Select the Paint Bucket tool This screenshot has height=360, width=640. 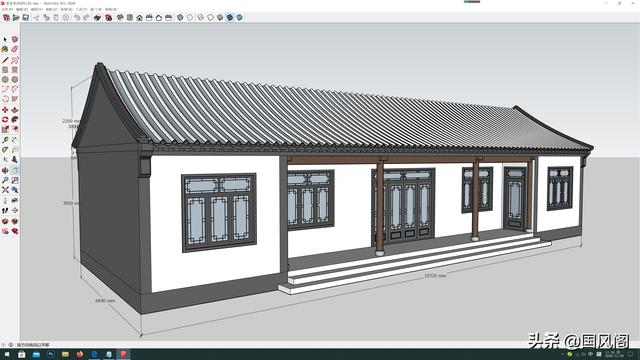point(5,49)
